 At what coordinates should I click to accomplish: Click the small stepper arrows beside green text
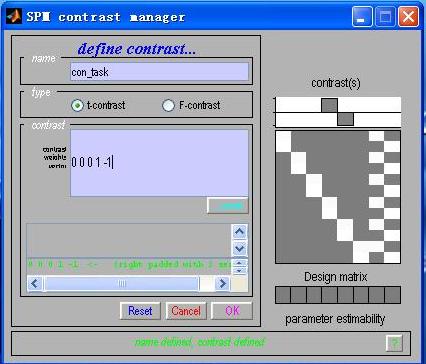coord(239,267)
